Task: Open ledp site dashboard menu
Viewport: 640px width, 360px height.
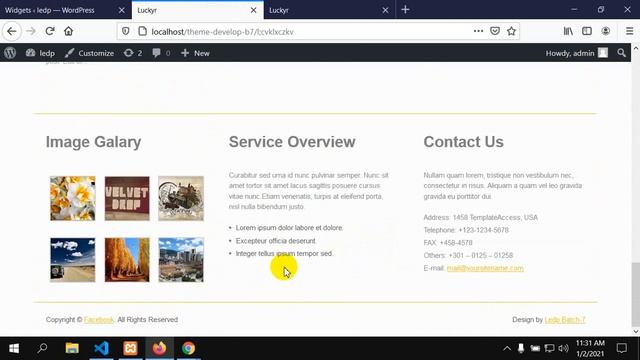Action: 40,53
